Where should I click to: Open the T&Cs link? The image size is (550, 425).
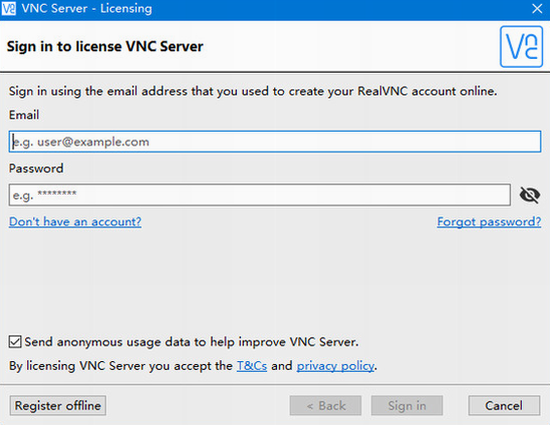tap(252, 366)
